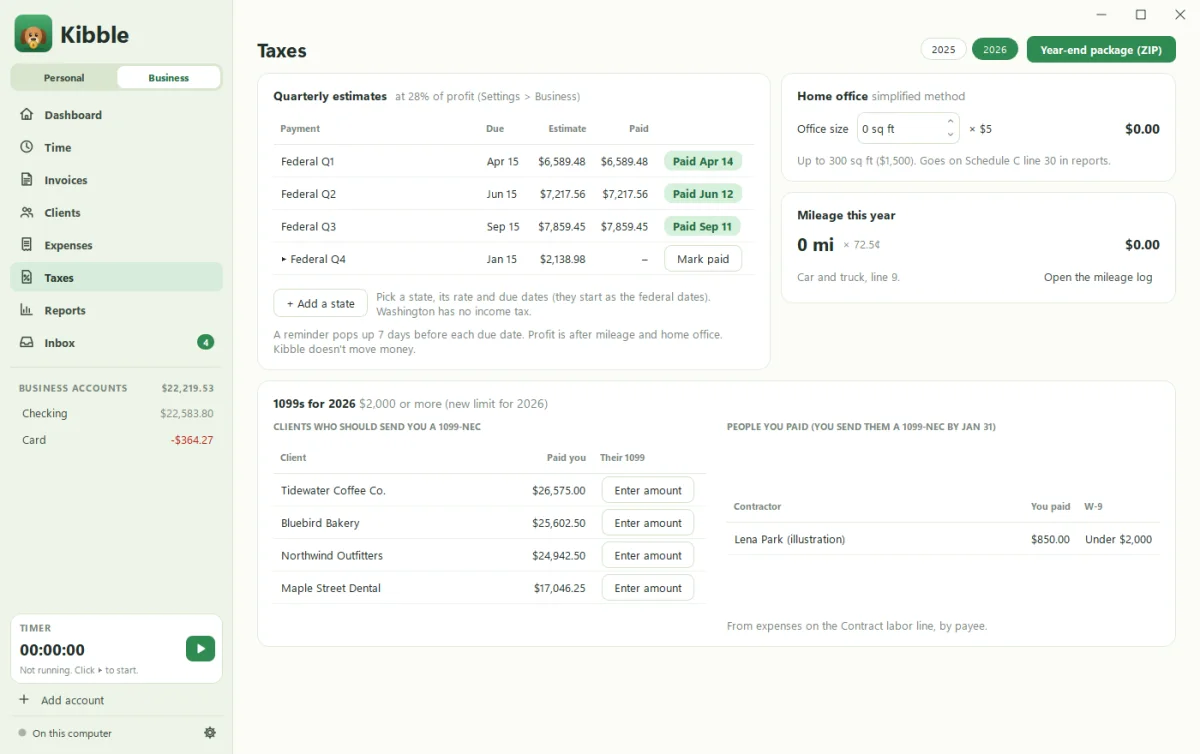Screen dimensions: 1200x754
Task: Switch to the Personal tab
Action: [64, 78]
